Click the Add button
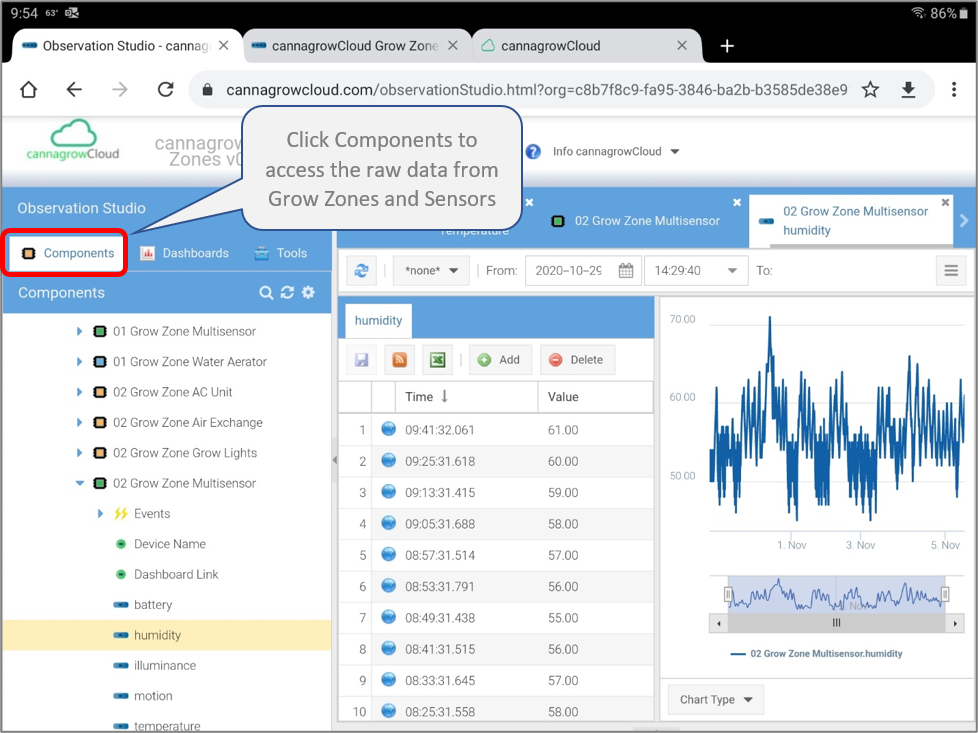The width and height of the screenshot is (978, 733). (499, 360)
